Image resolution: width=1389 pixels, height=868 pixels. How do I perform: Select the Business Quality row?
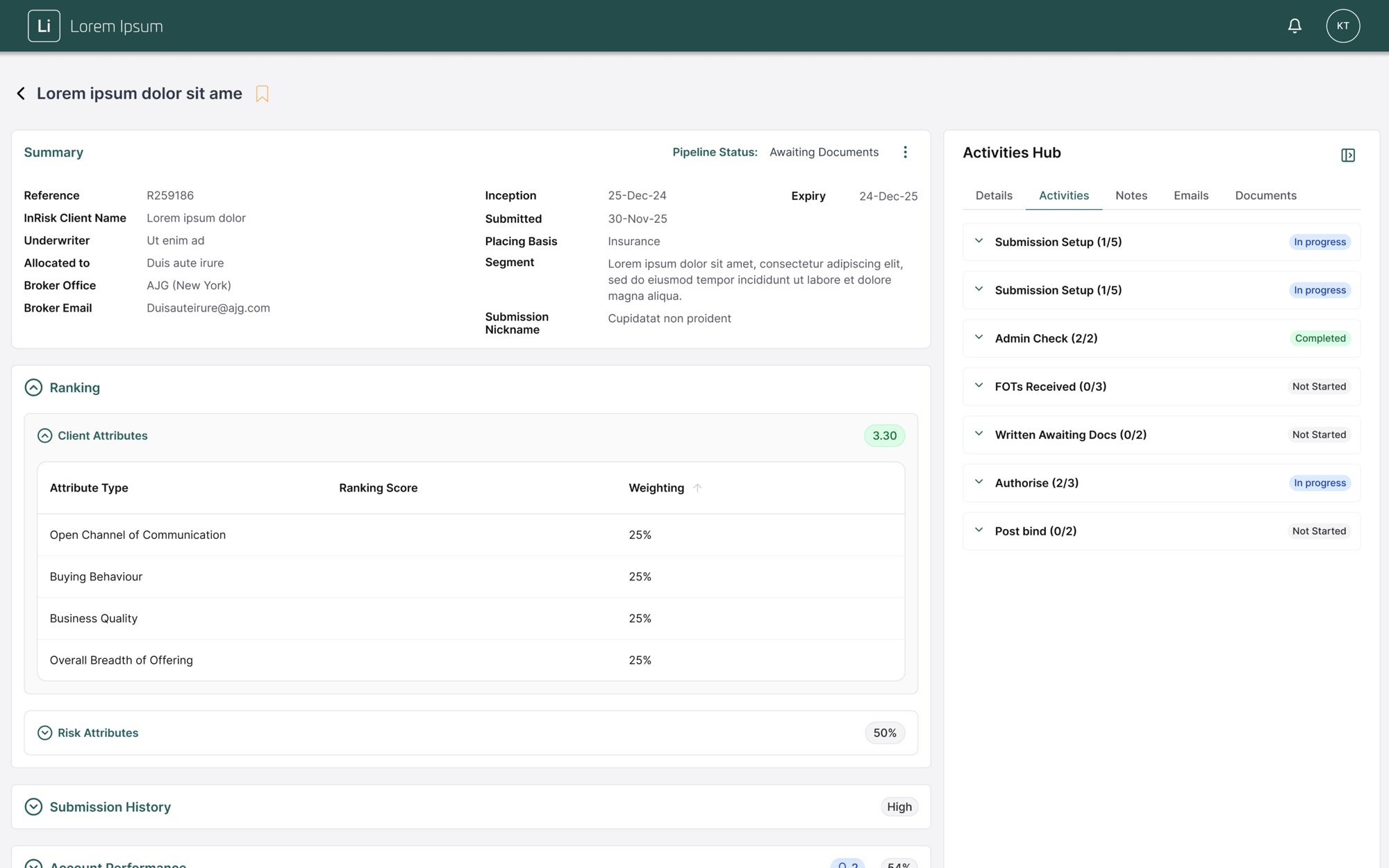pyautogui.click(x=471, y=618)
